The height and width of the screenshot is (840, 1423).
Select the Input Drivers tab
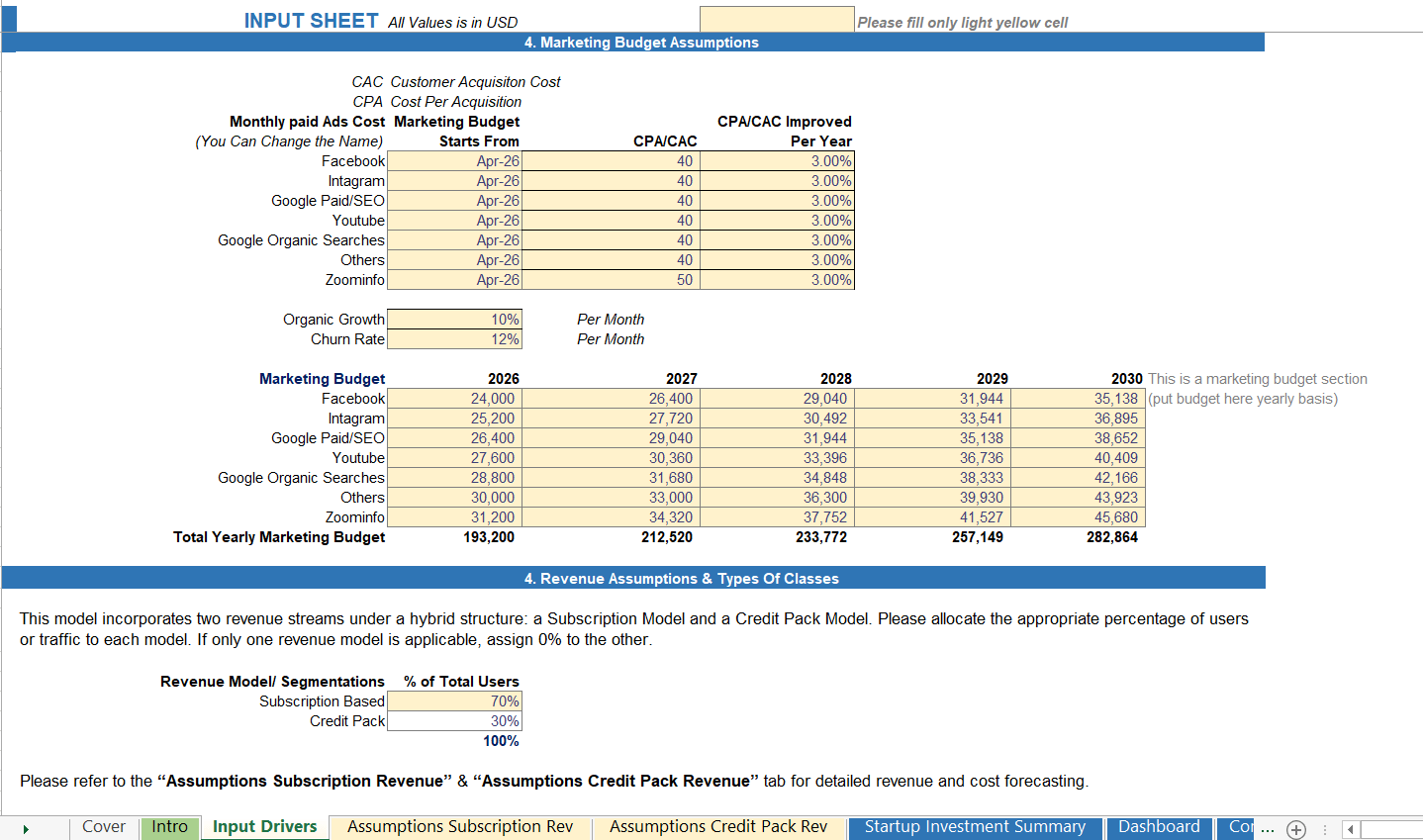click(264, 827)
